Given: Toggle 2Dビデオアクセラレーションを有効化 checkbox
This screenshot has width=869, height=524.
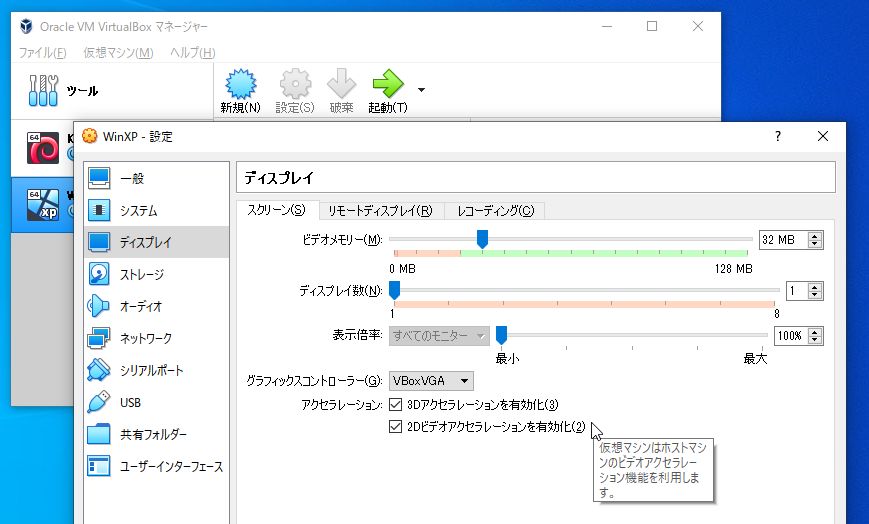Looking at the screenshot, I should tap(395, 426).
